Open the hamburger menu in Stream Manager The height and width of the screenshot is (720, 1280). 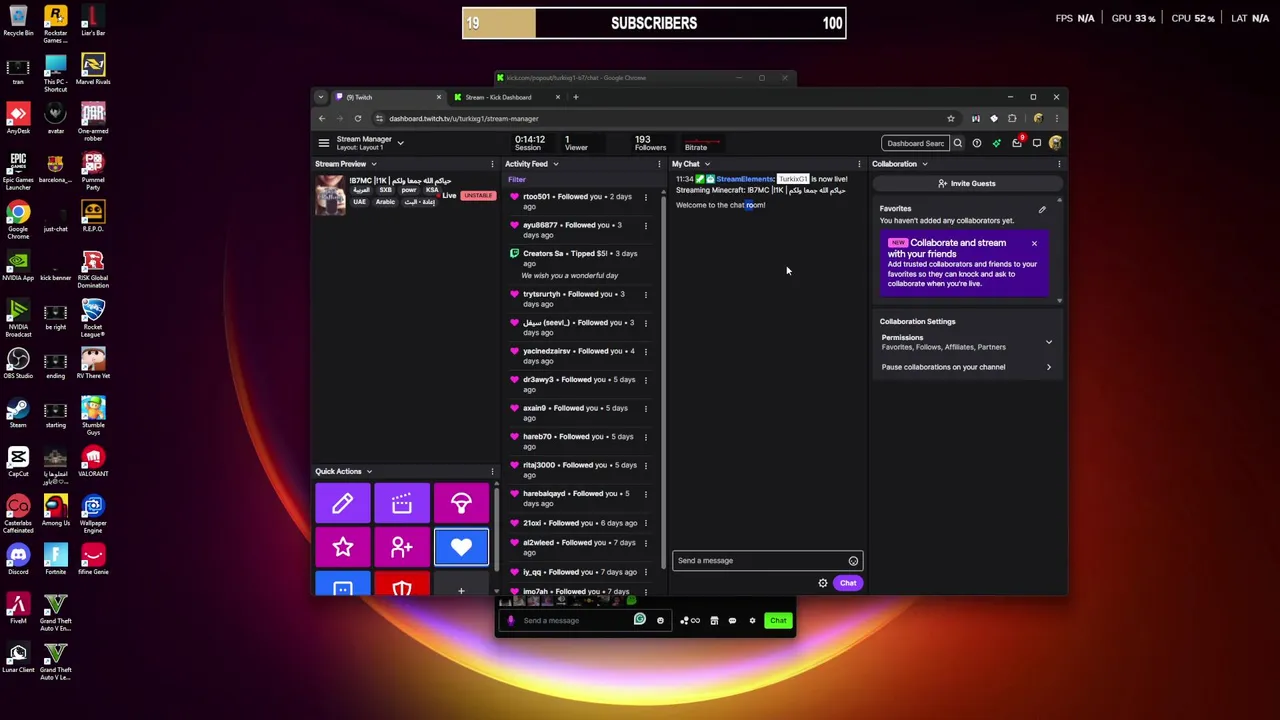pyautogui.click(x=323, y=143)
